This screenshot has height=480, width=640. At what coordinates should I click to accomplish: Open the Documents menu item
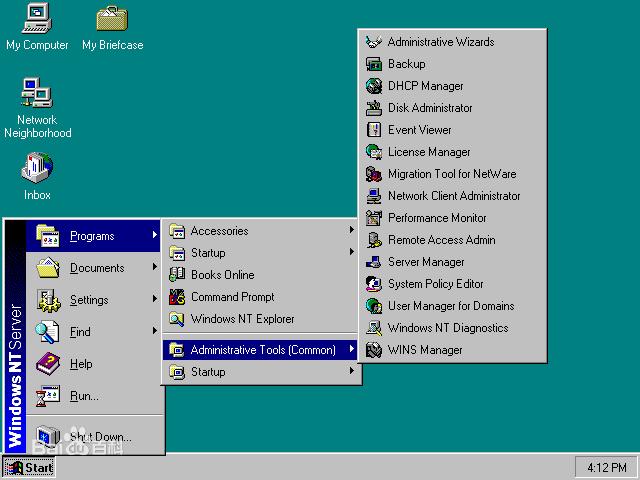(93, 268)
